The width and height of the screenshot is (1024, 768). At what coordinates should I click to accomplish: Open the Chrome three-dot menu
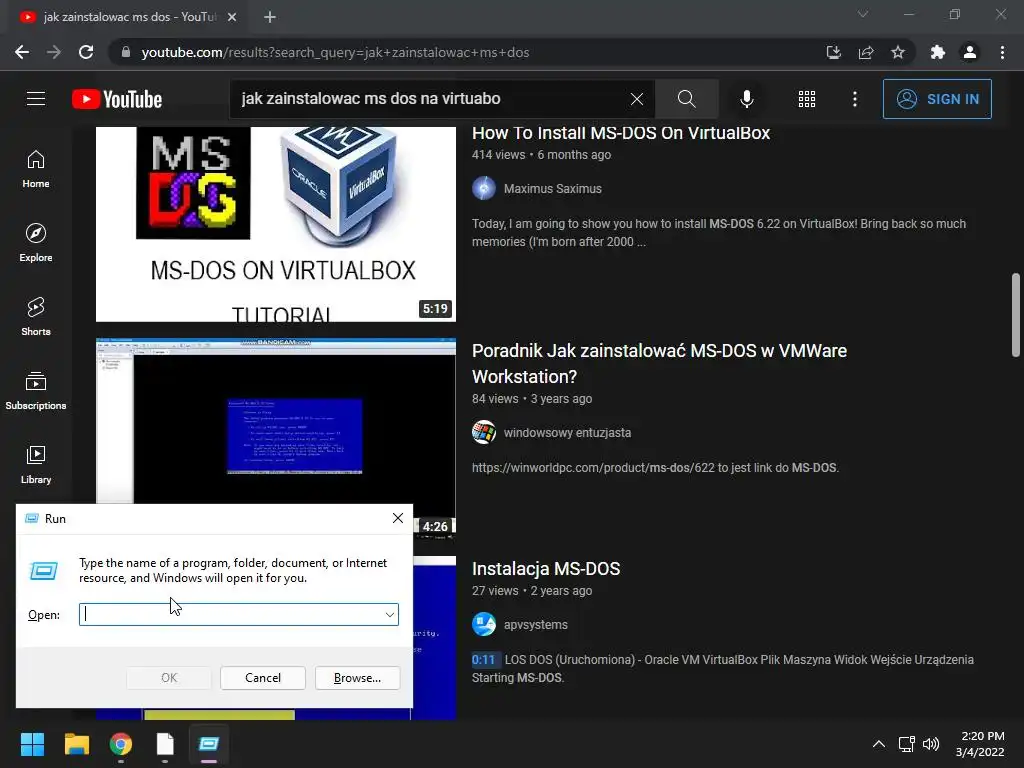pos(1002,52)
